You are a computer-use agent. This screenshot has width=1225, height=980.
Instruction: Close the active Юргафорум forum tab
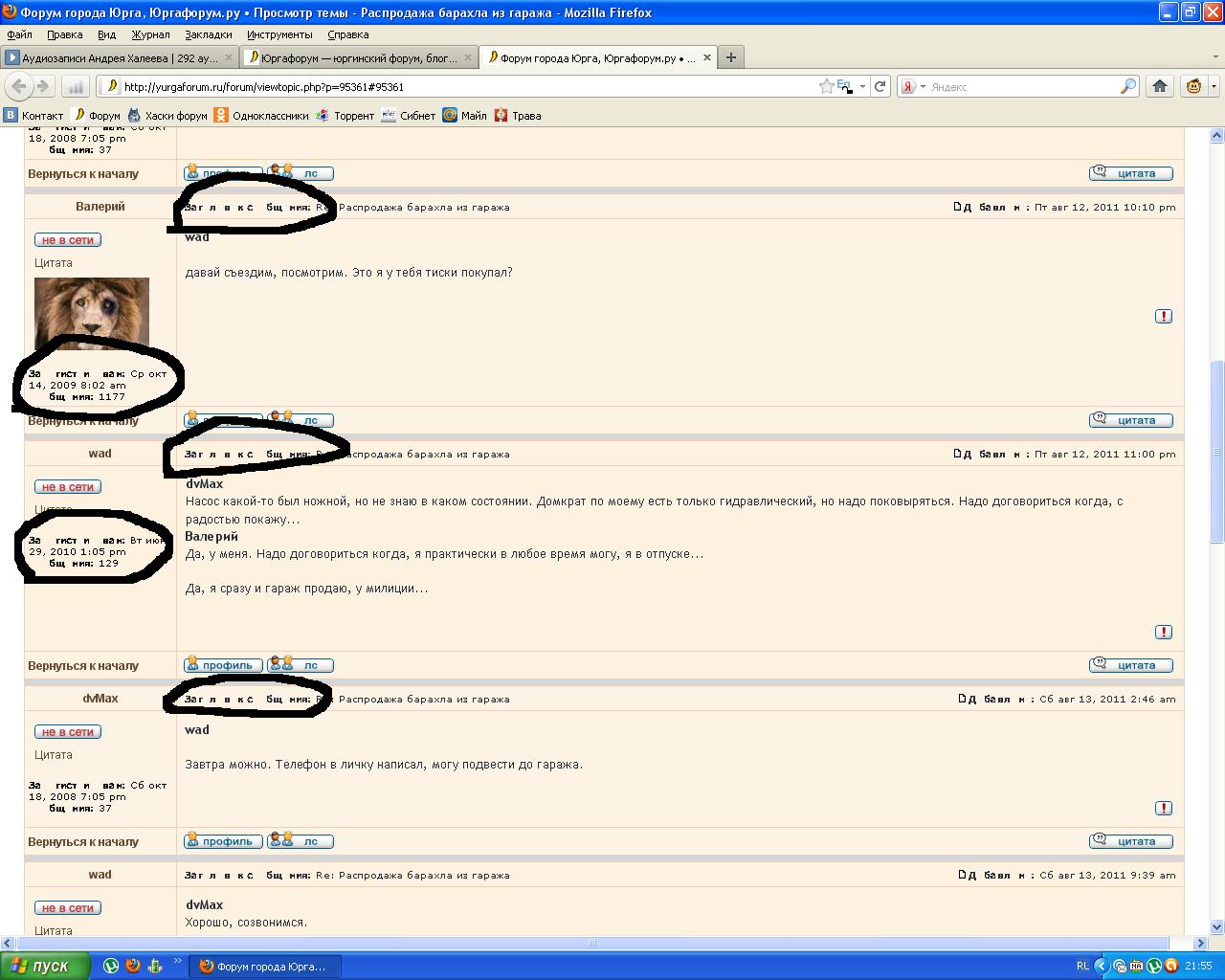pyautogui.click(x=707, y=57)
